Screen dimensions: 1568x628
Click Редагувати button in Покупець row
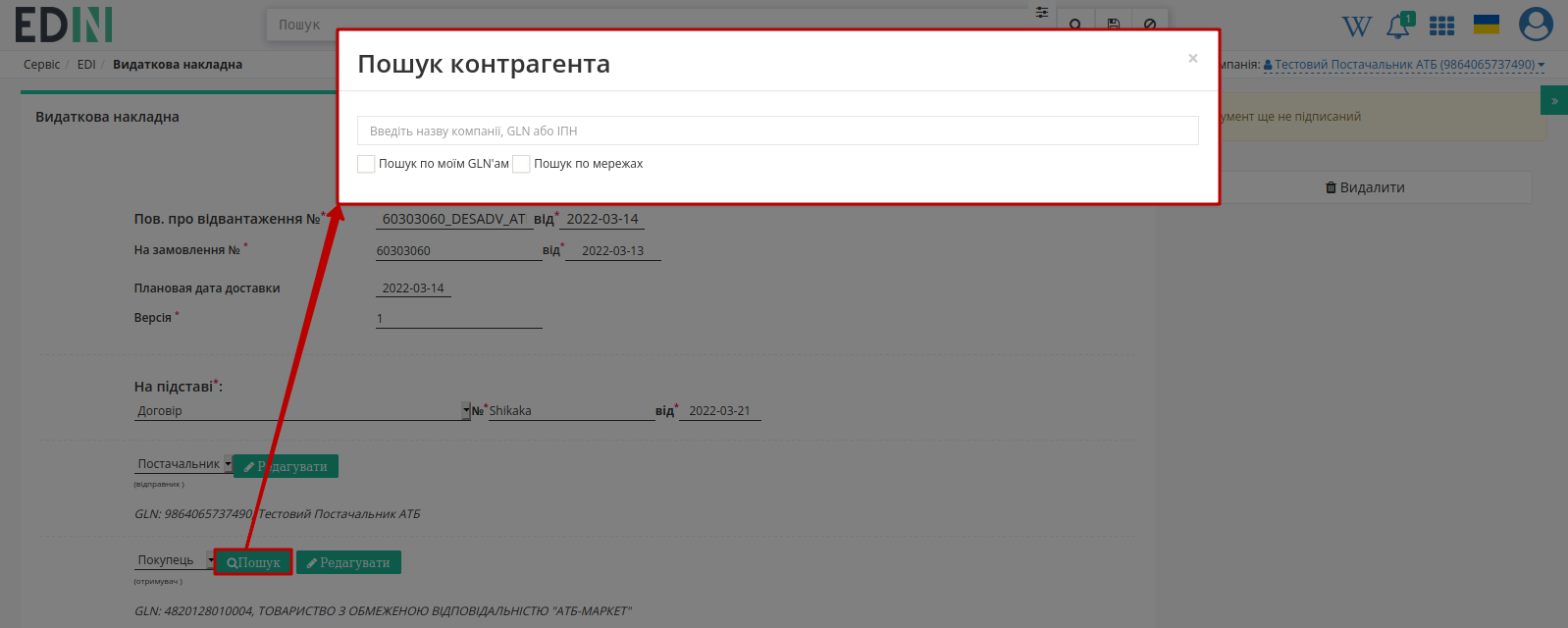(x=348, y=562)
